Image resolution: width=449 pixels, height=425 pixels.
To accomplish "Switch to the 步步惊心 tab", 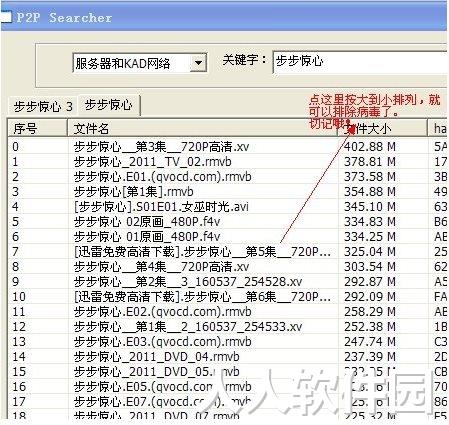I will click(108, 105).
